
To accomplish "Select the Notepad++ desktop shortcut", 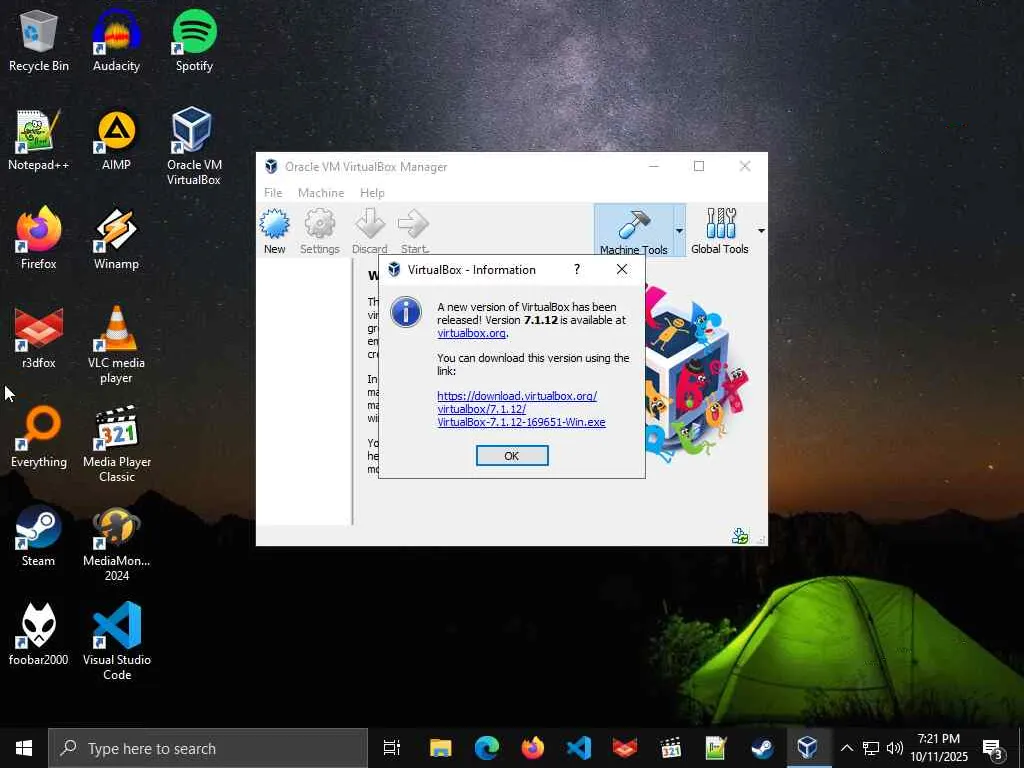I will point(39,140).
